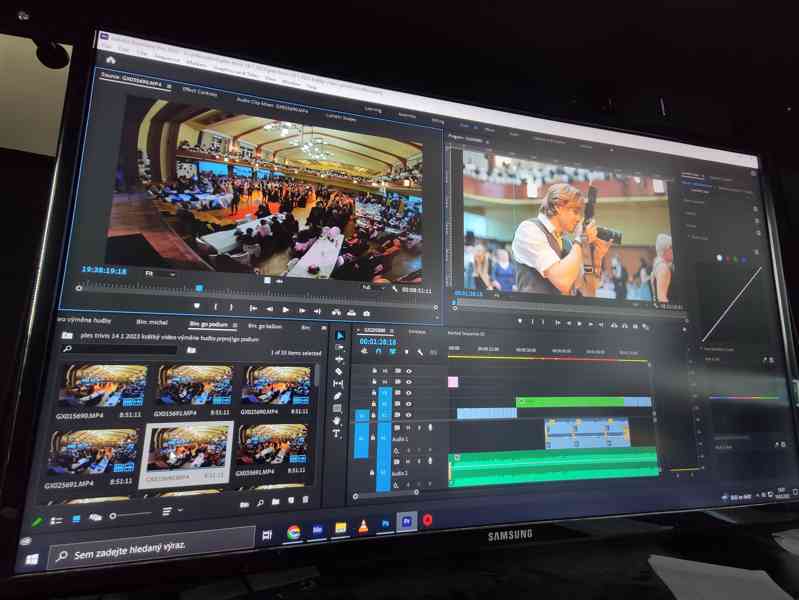Open Source tab panel menu
This screenshot has height=600, width=799.
point(169,86)
